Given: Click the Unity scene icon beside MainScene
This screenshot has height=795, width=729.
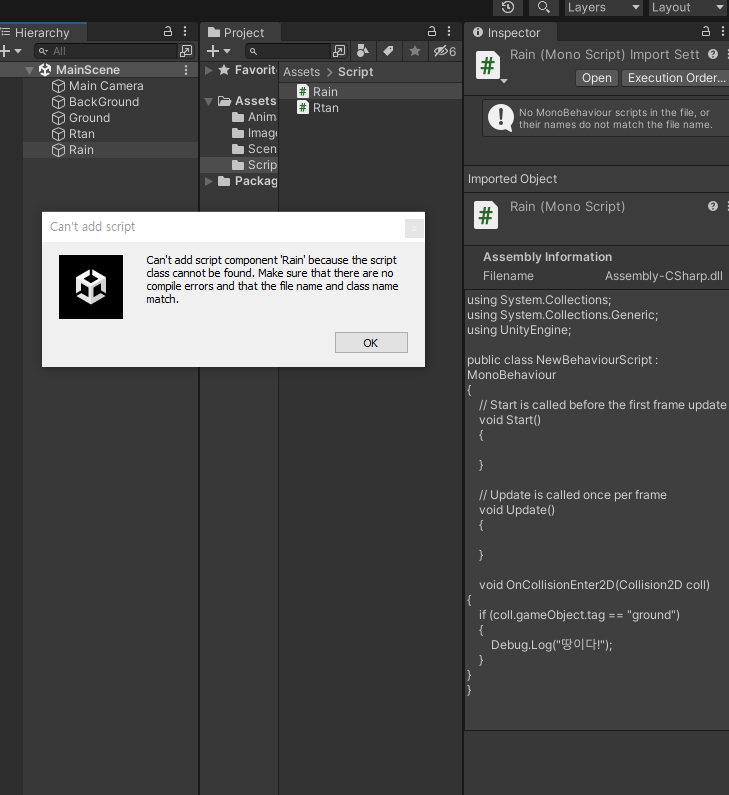Looking at the screenshot, I should pos(45,69).
